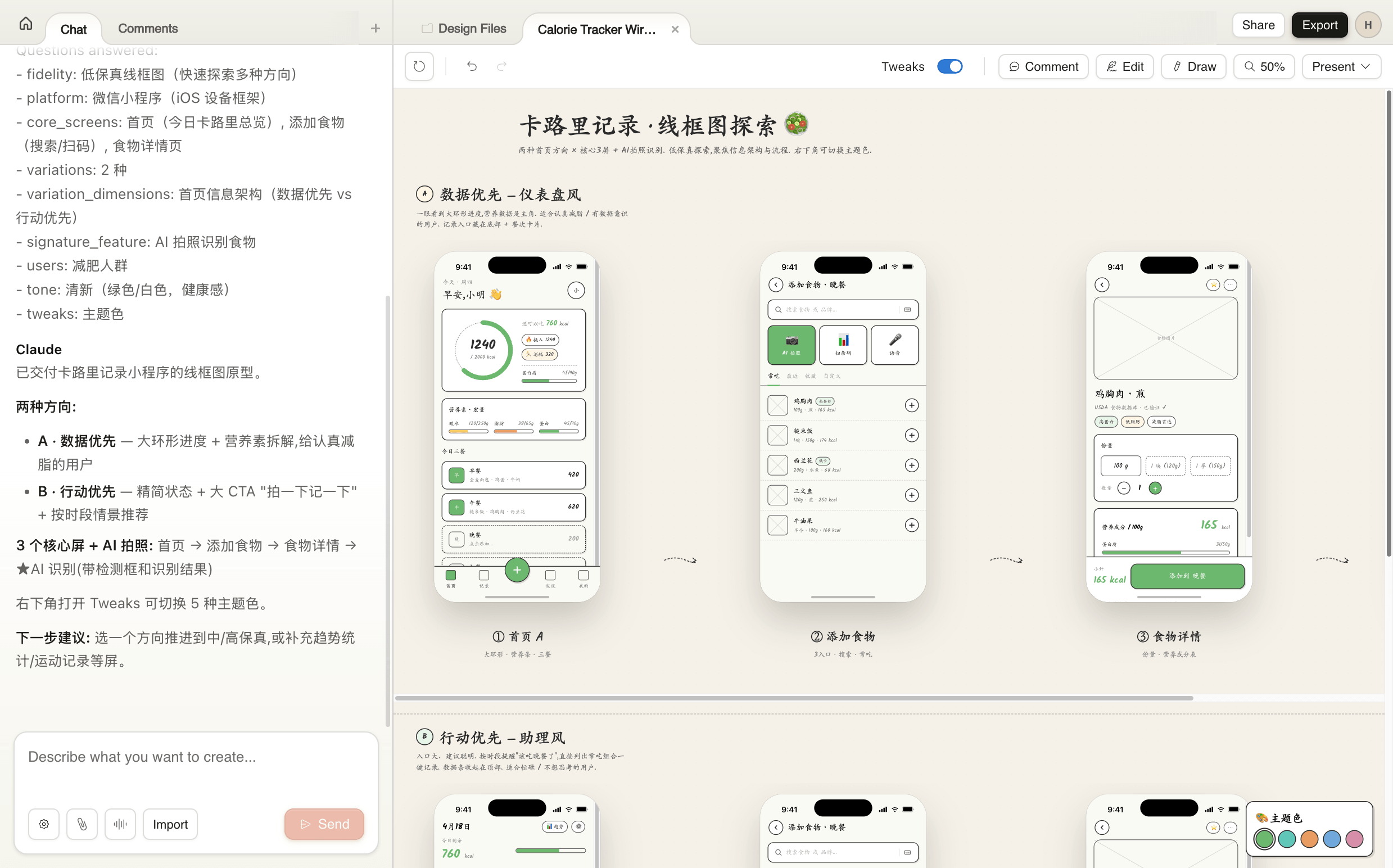The width and height of the screenshot is (1393, 868).
Task: Open the Design Files tab
Action: coord(464,28)
